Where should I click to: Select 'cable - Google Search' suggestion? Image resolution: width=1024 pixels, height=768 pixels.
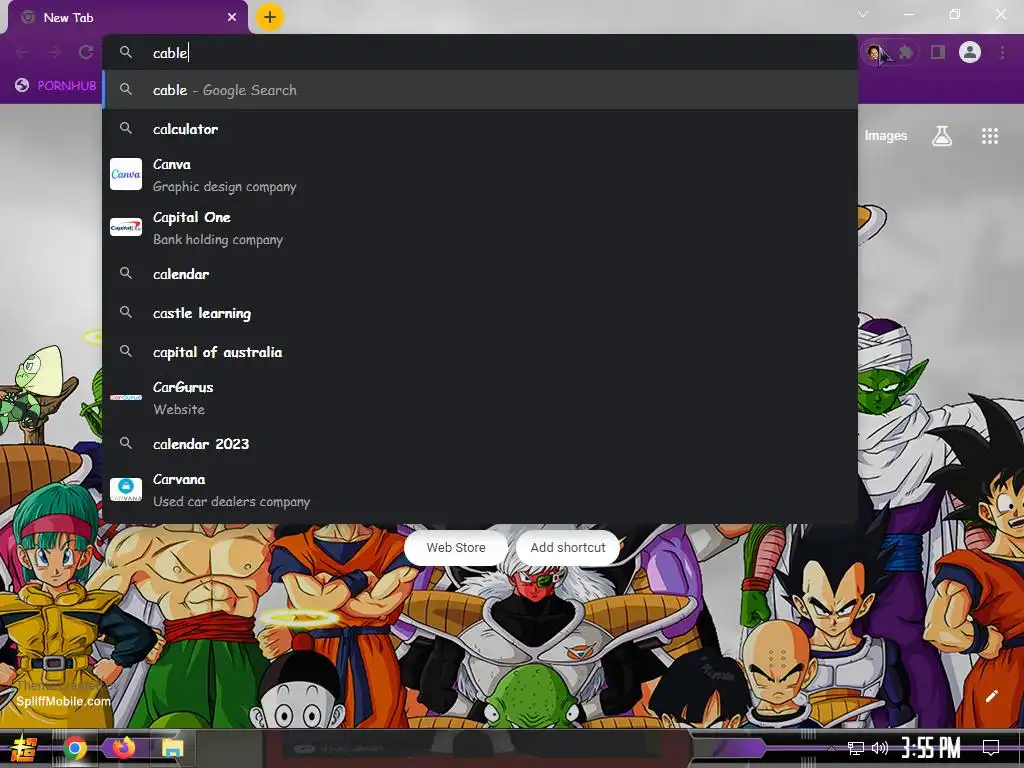(x=480, y=89)
